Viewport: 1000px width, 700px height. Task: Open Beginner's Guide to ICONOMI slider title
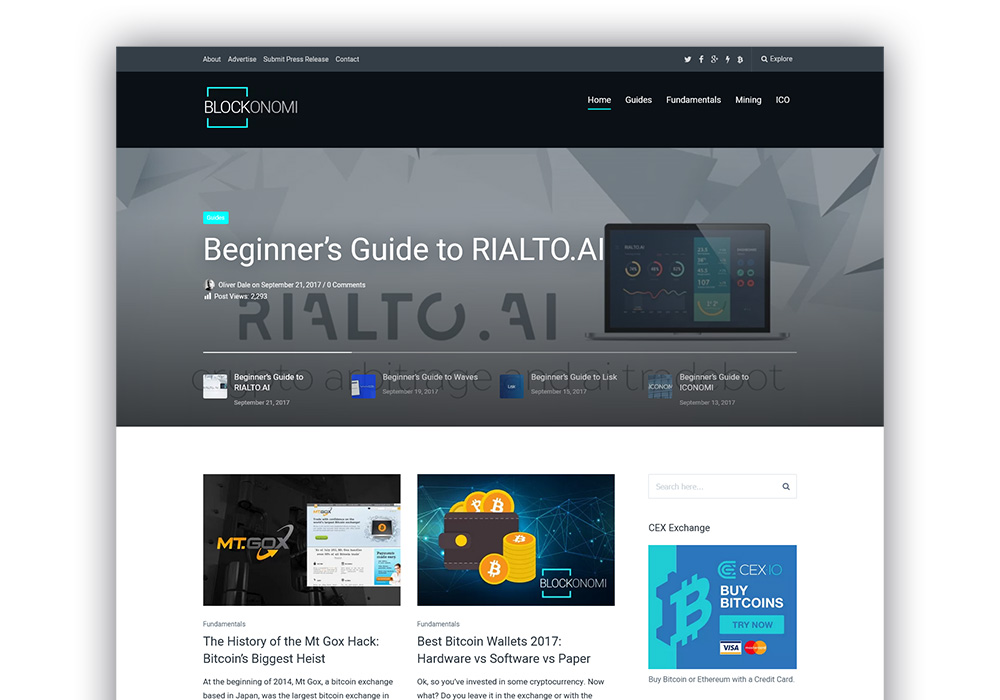coord(714,383)
